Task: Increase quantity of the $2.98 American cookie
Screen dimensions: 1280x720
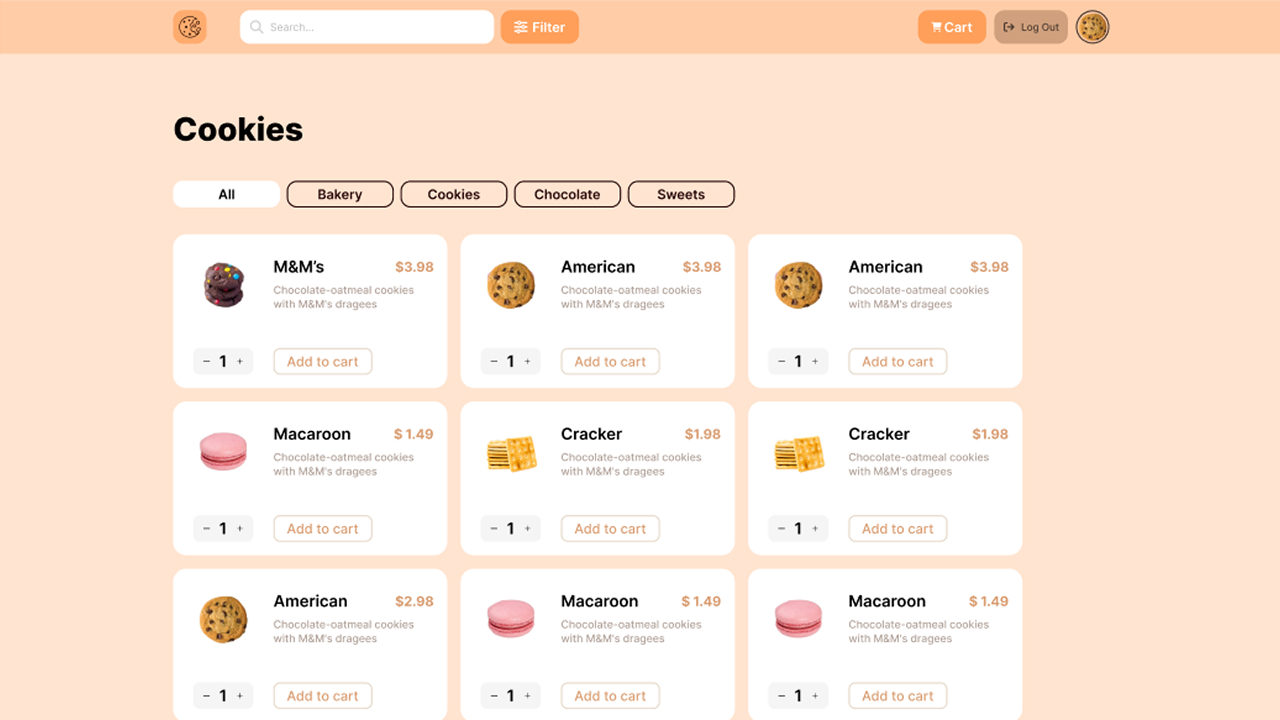Action: point(239,695)
